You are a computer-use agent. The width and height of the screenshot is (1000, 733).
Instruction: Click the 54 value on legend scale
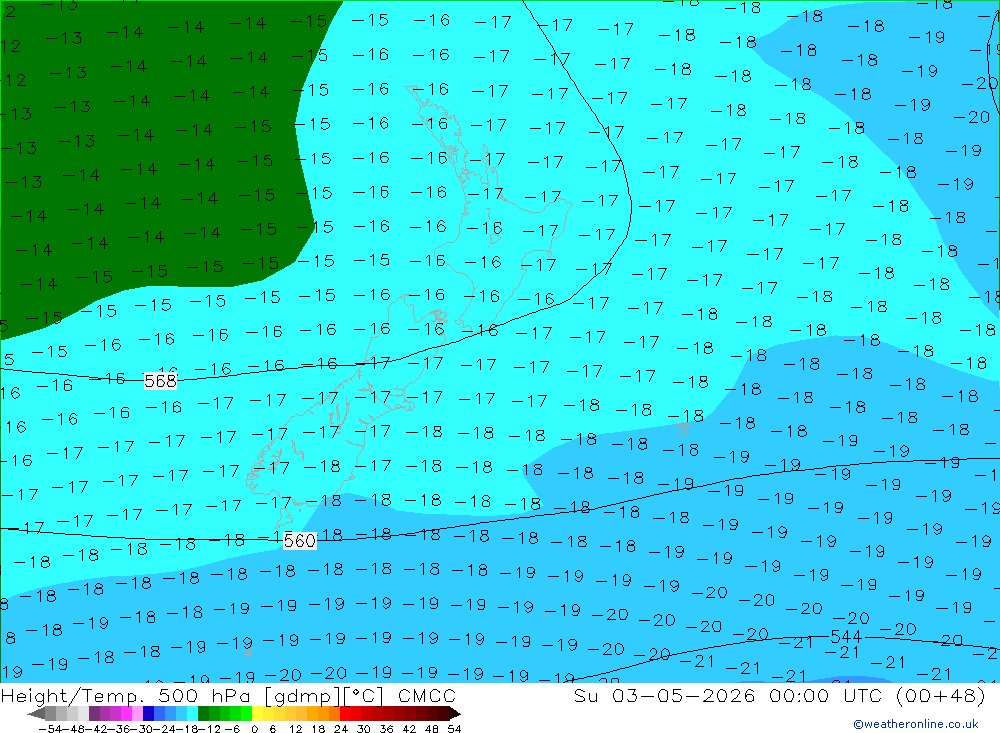coord(454,729)
